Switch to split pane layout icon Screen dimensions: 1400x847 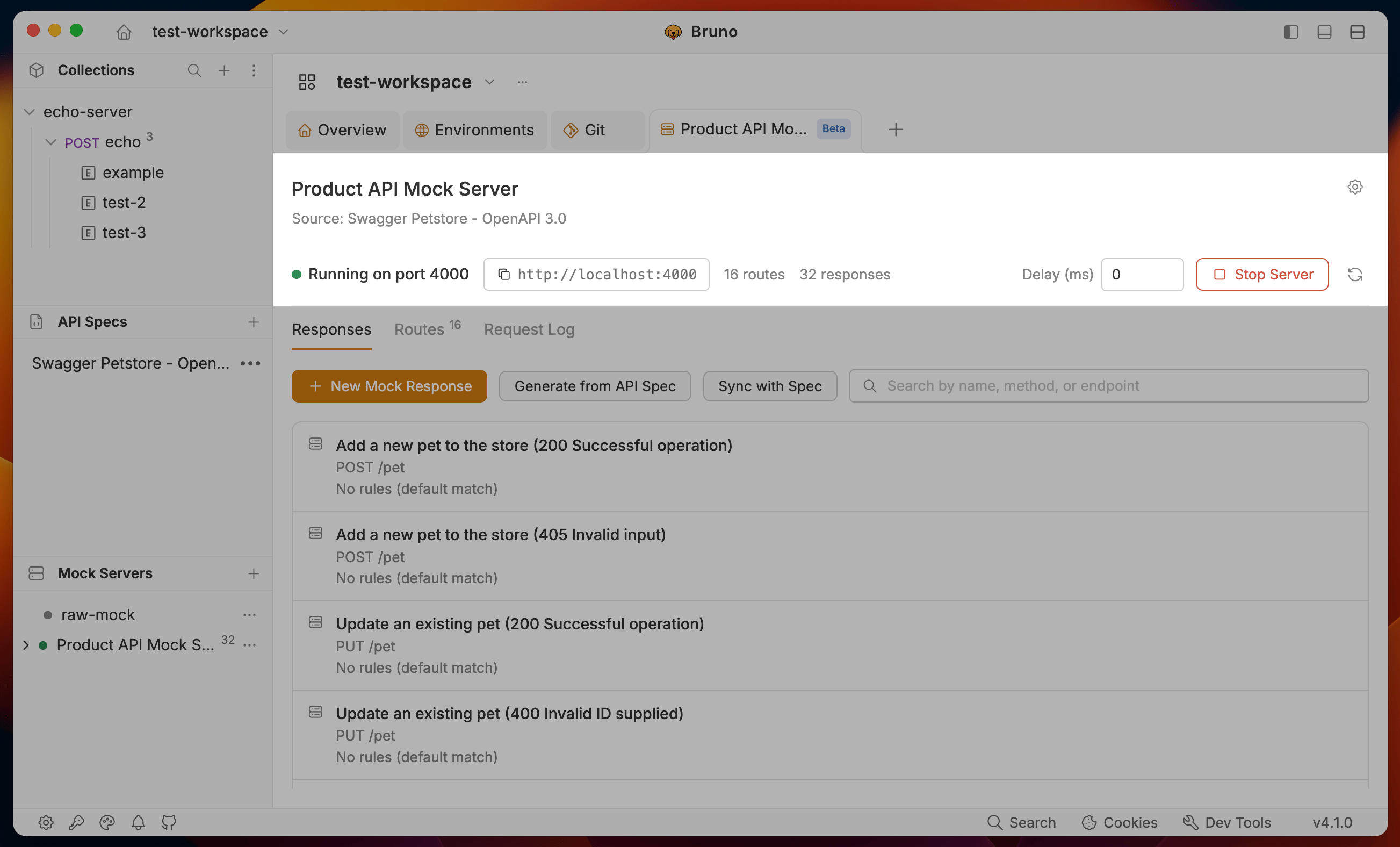pos(1357,32)
